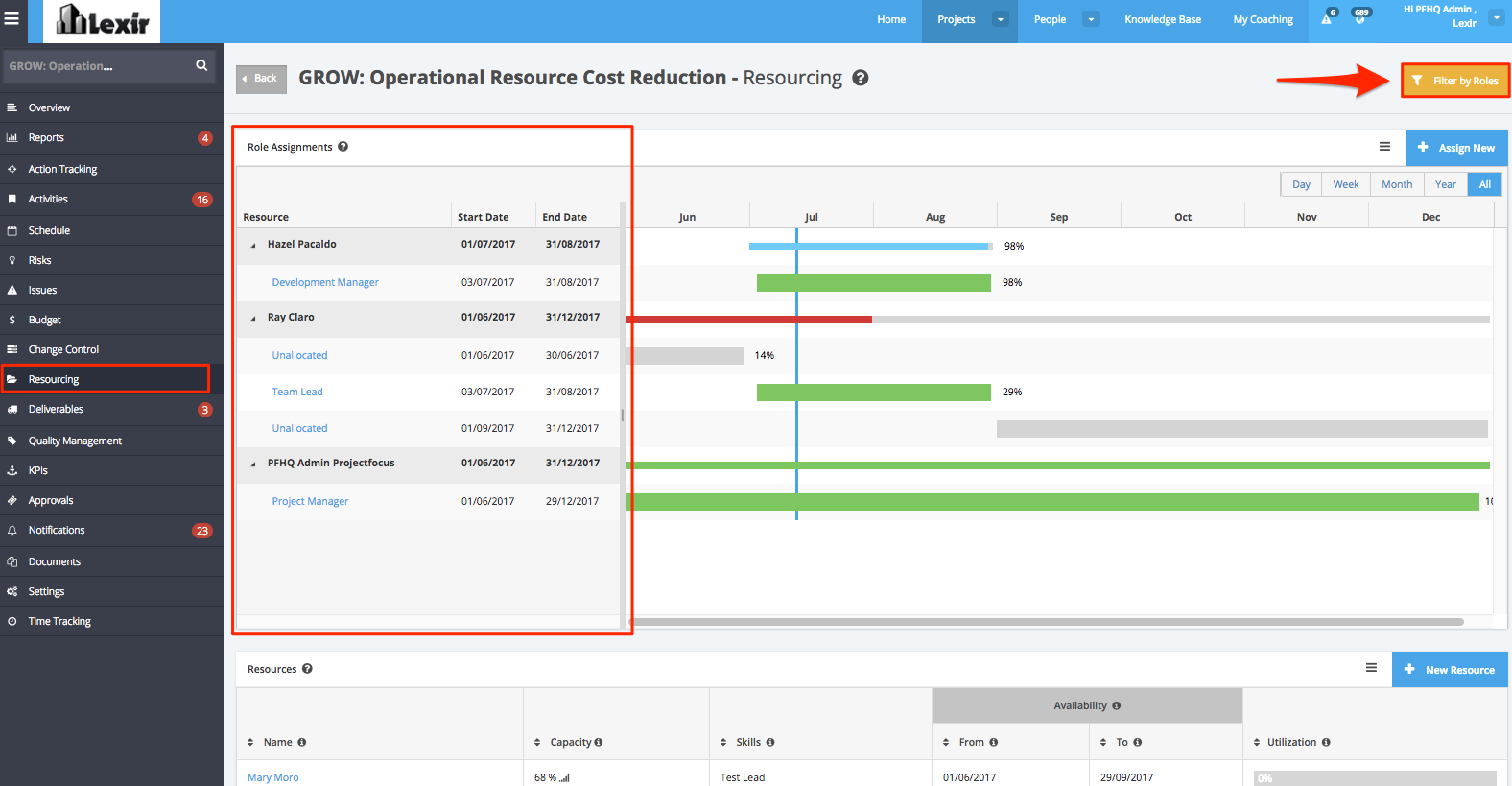Sort by Utilization column arrows
1512x786 pixels.
coord(1257,742)
